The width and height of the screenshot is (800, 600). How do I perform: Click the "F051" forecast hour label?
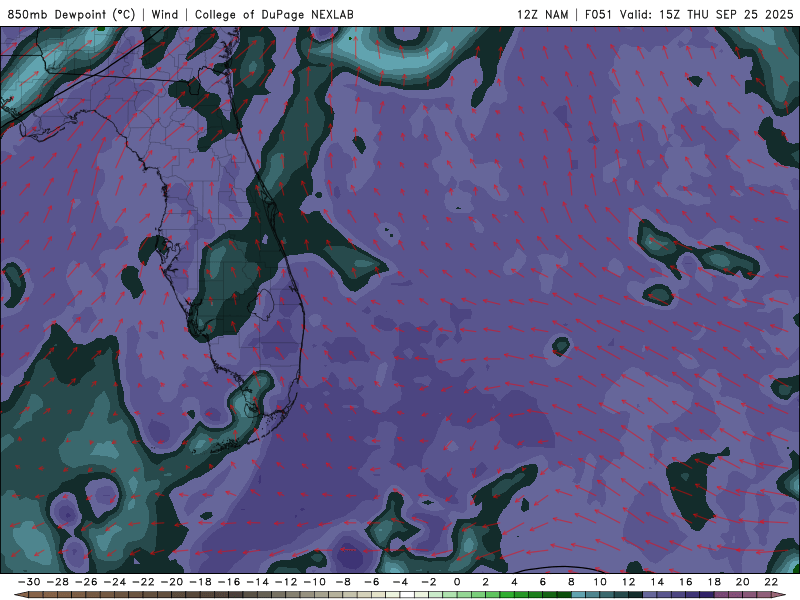point(598,15)
